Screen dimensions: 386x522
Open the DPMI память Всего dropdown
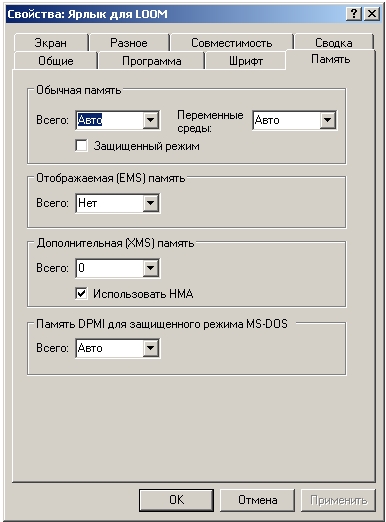tap(151, 348)
